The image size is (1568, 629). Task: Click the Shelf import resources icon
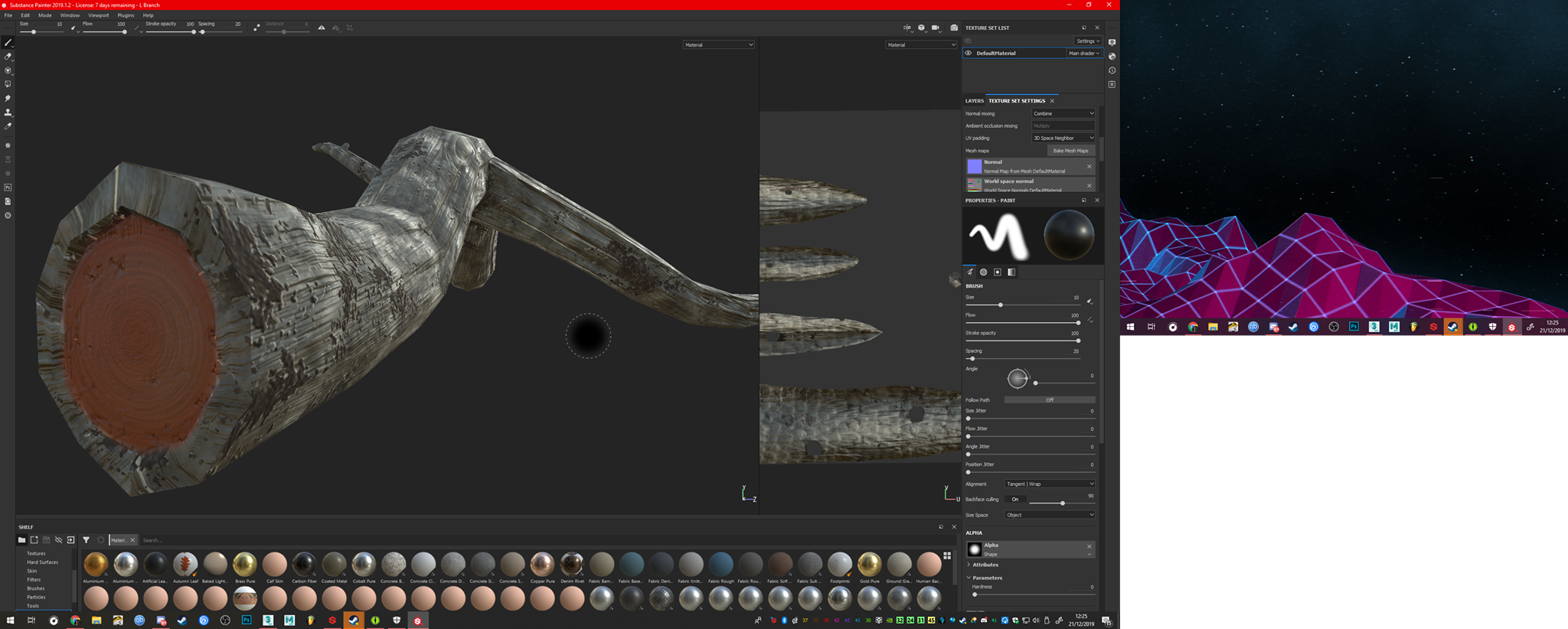70,540
